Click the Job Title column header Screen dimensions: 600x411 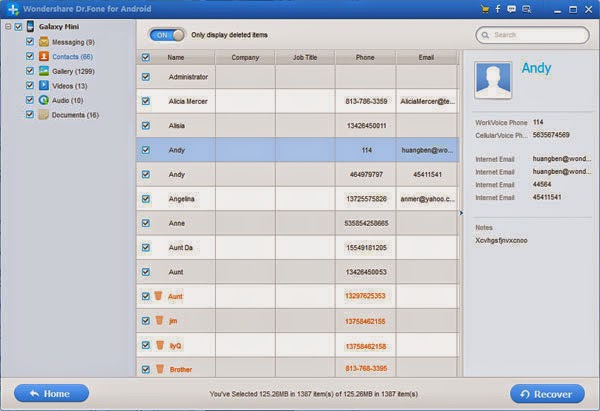(305, 57)
